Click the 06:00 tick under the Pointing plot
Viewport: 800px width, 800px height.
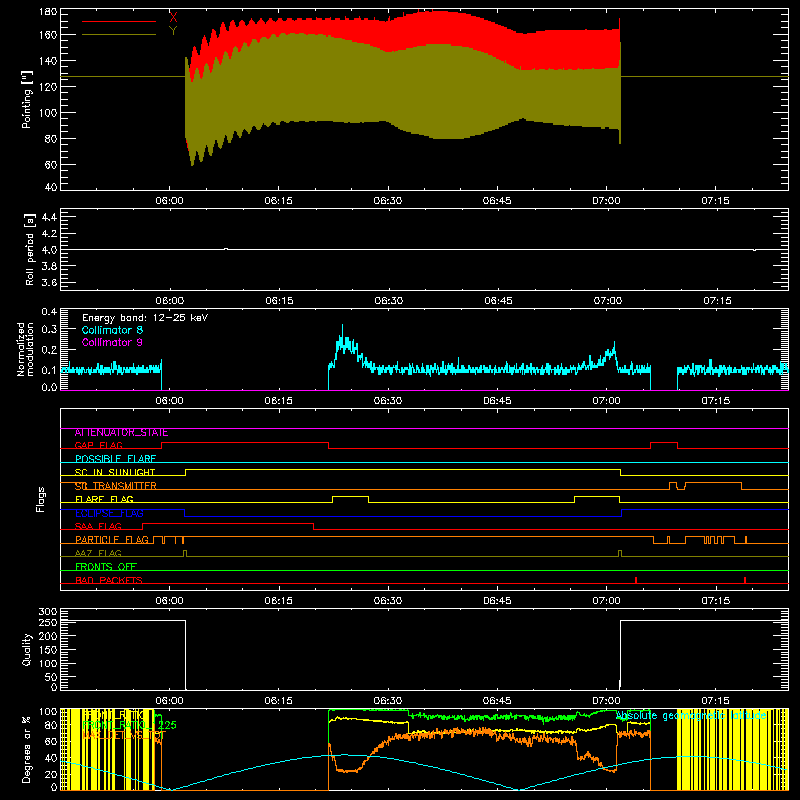point(169,201)
